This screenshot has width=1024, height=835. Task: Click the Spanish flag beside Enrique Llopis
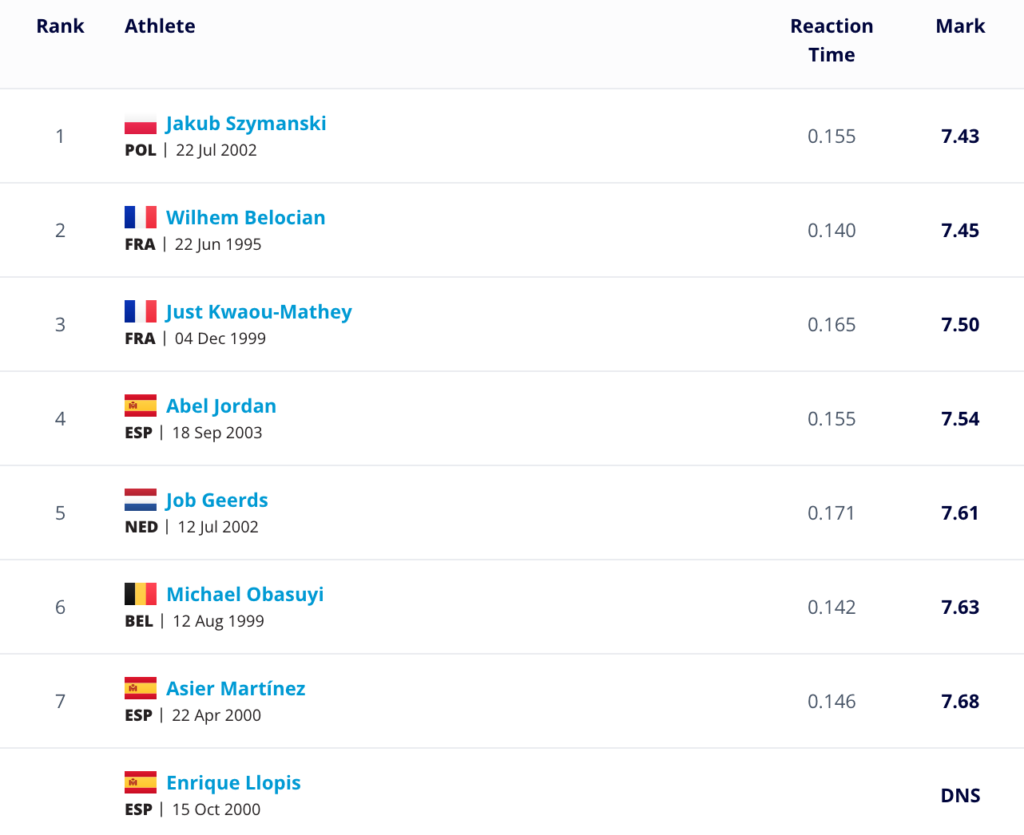point(140,782)
